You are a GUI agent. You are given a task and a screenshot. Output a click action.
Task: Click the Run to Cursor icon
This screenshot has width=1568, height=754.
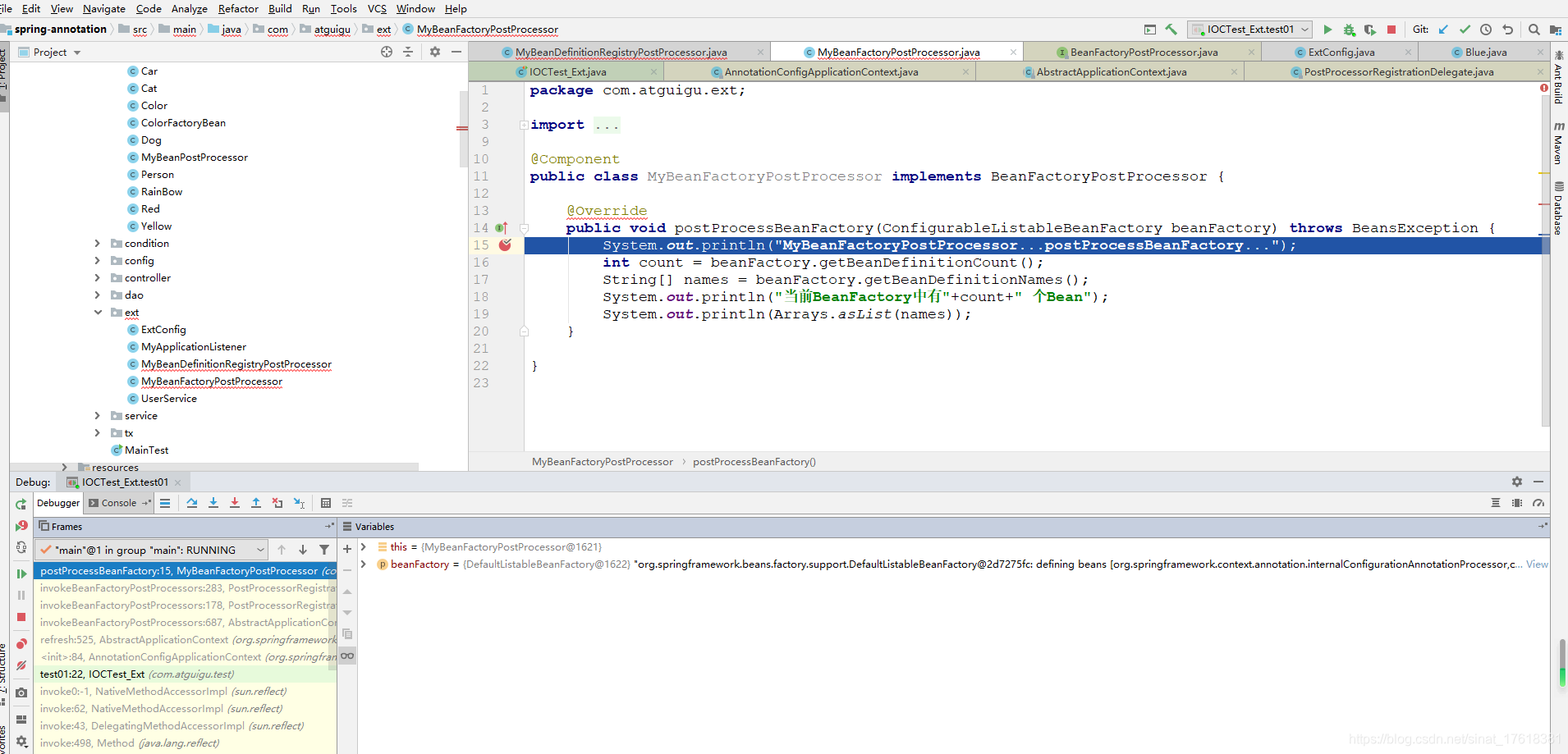tap(299, 503)
